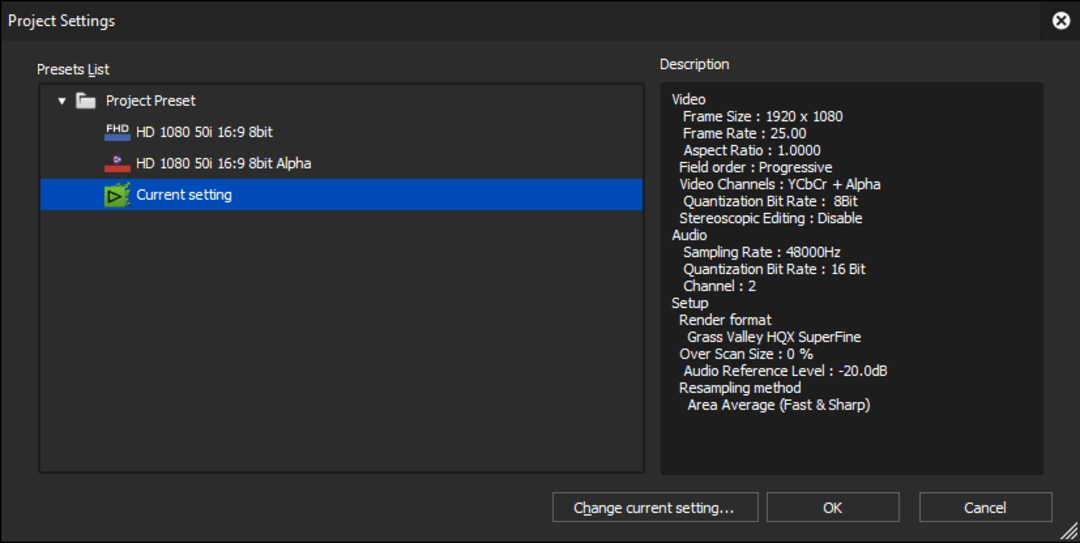This screenshot has width=1080, height=543.
Task: Click the Presets List label
Action: click(73, 70)
